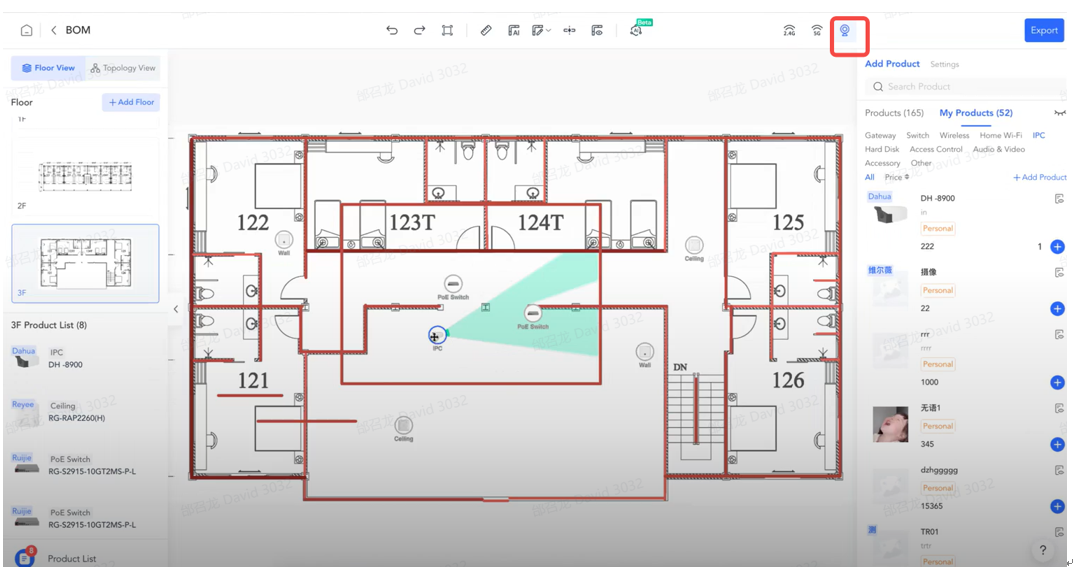Select the All filter
Viewport: 1074px width, 572px height.
point(869,177)
